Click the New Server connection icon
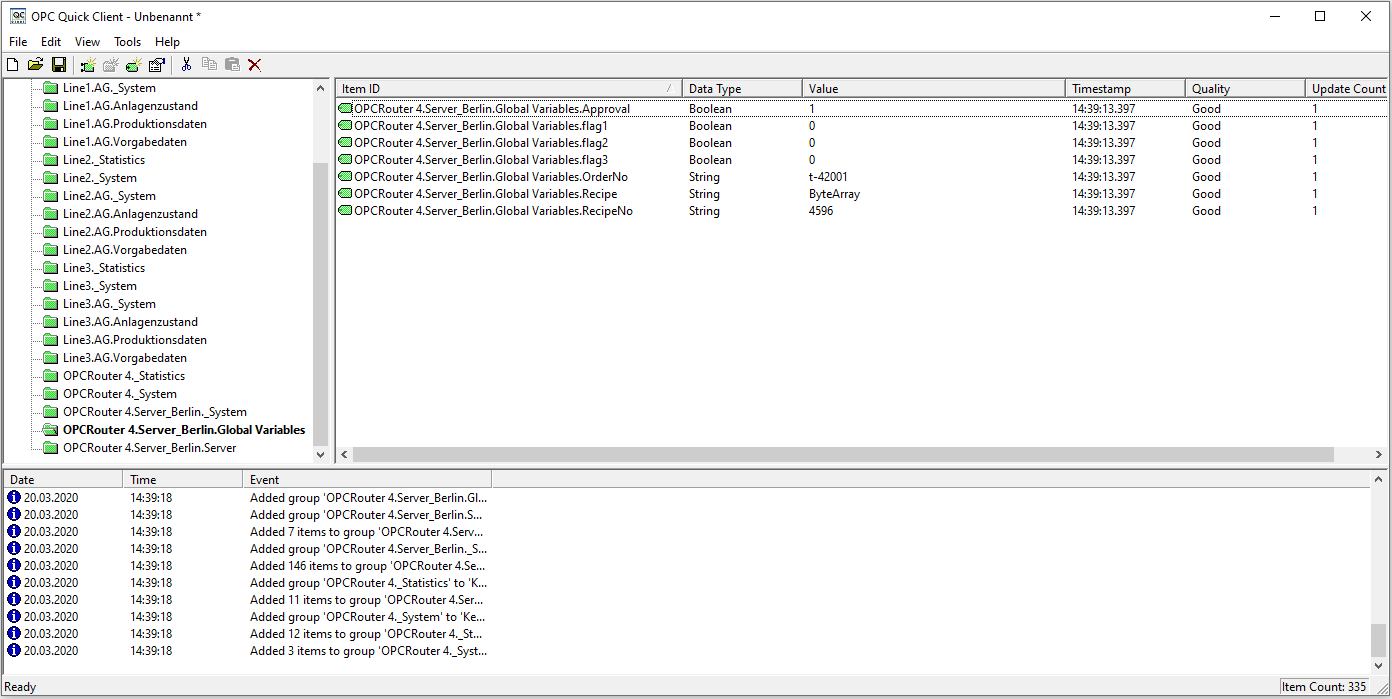This screenshot has width=1392, height=699. coord(88,65)
